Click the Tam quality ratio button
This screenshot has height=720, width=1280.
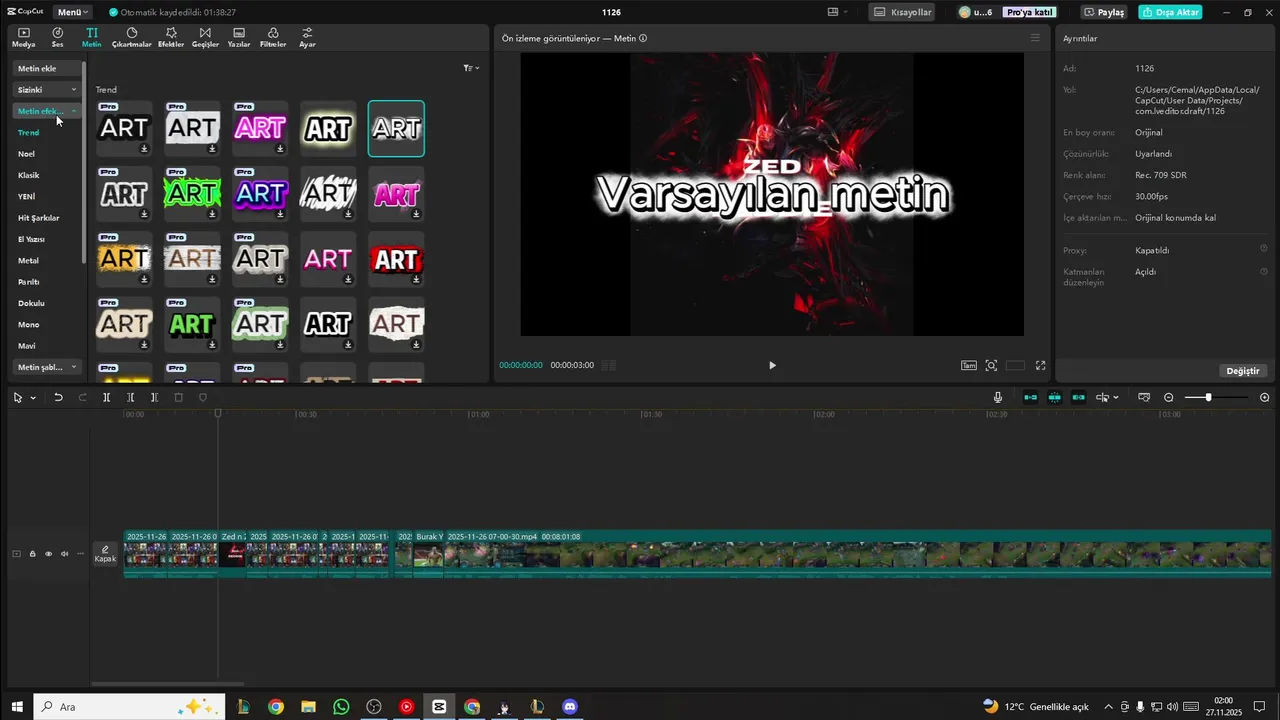(969, 365)
